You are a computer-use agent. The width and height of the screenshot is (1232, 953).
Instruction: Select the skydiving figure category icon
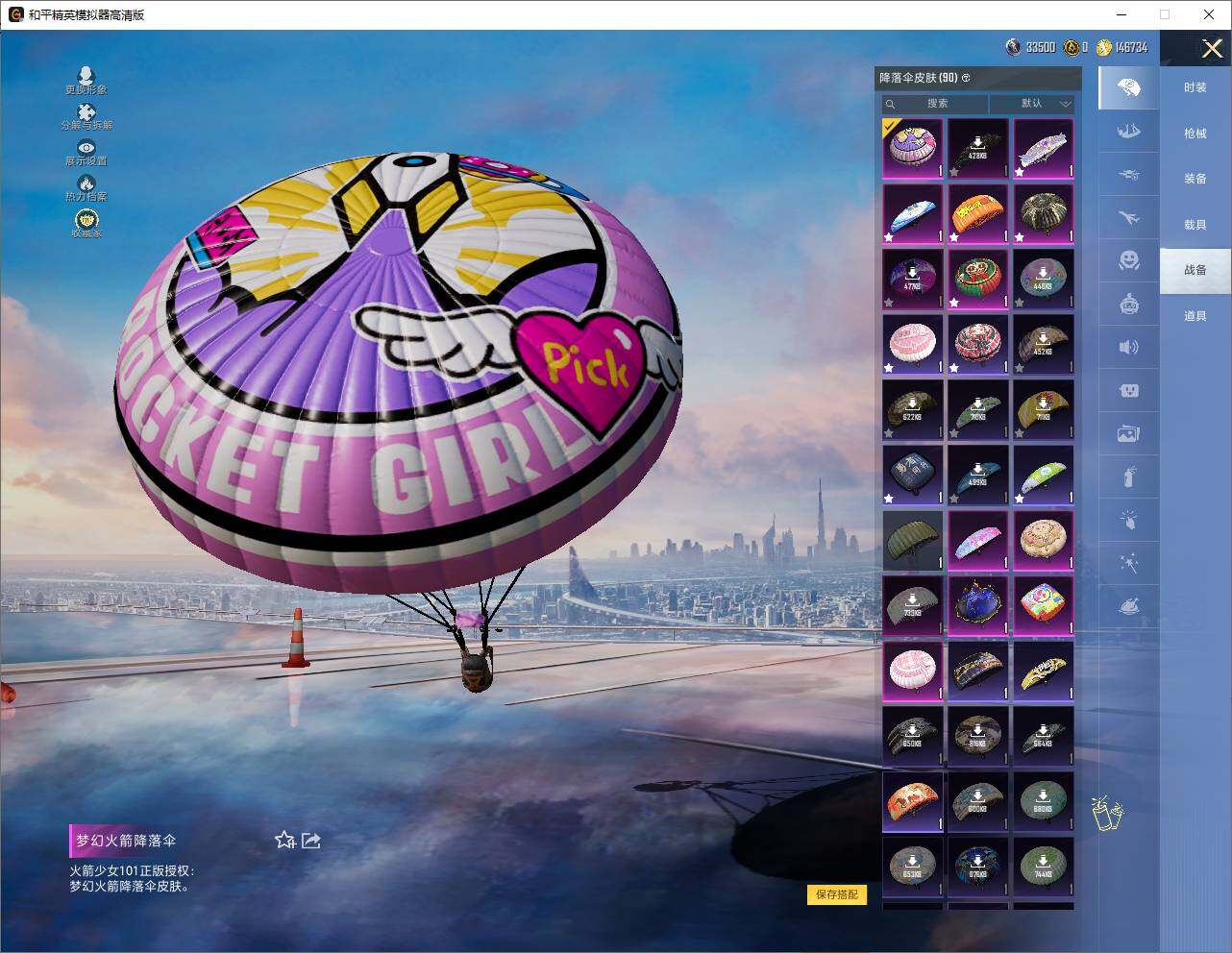(x=1128, y=131)
